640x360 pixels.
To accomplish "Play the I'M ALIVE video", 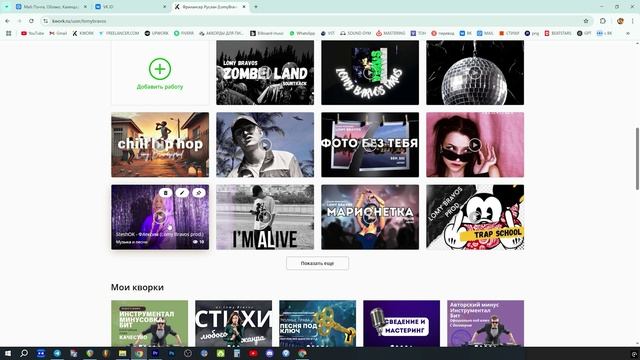I will (265, 217).
